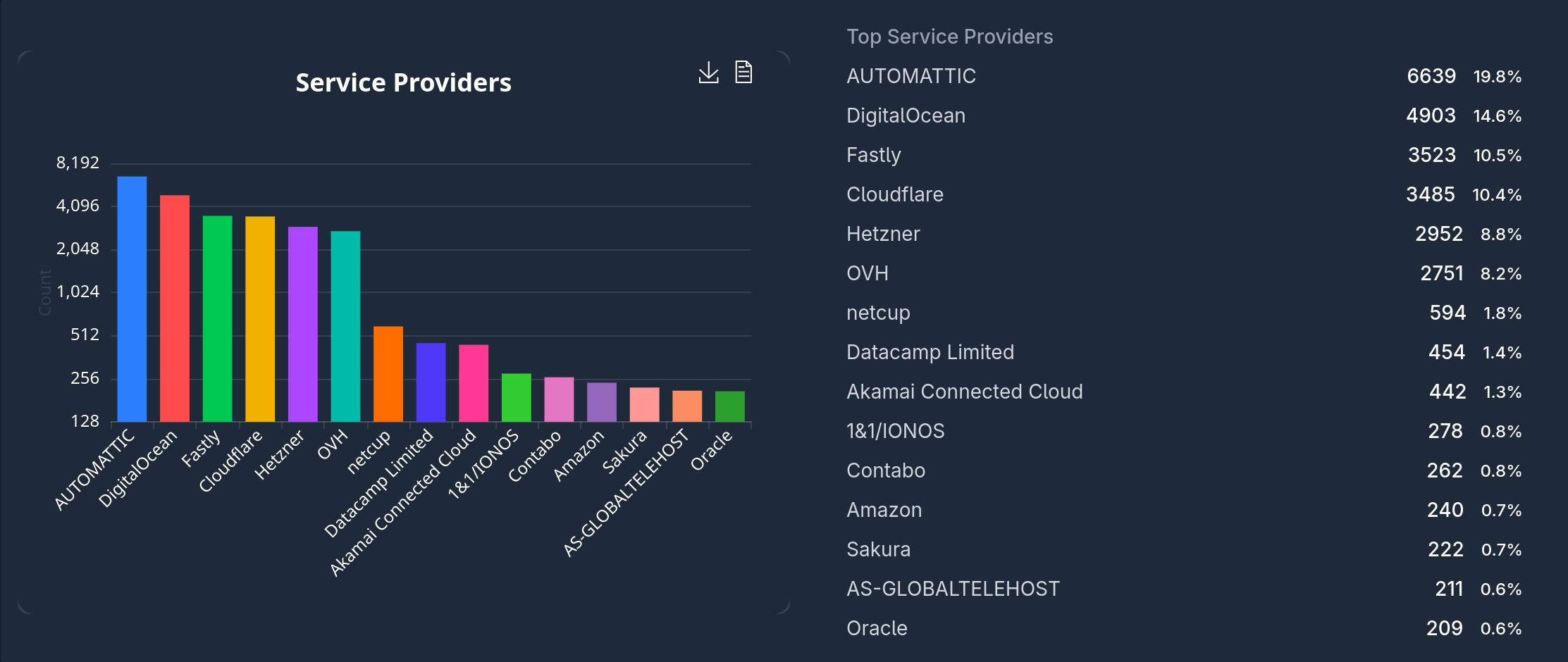This screenshot has width=1568, height=662.
Task: Click the orange netcup bar
Action: point(388,373)
